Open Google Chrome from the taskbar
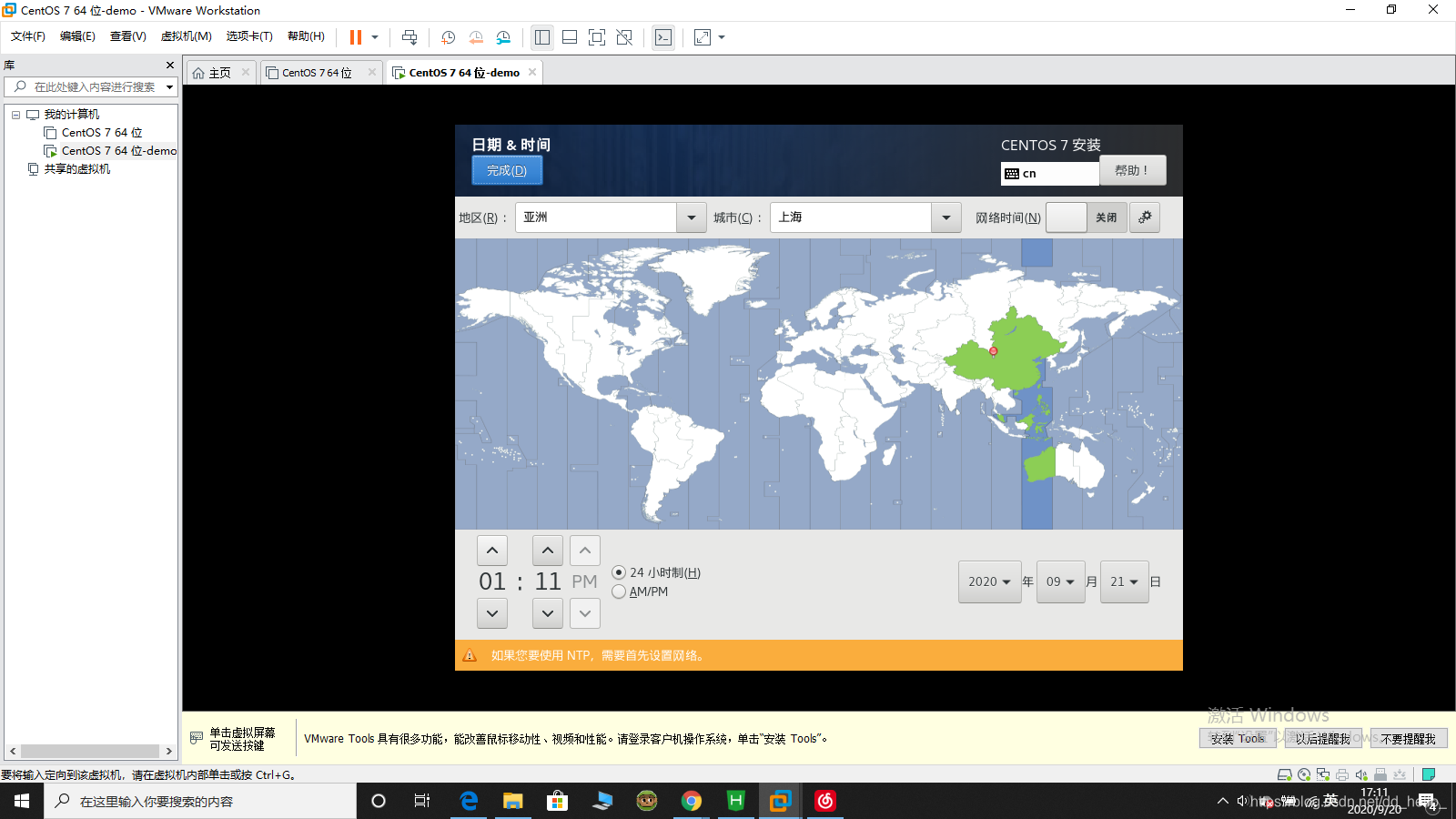Image resolution: width=1456 pixels, height=819 pixels. click(692, 801)
